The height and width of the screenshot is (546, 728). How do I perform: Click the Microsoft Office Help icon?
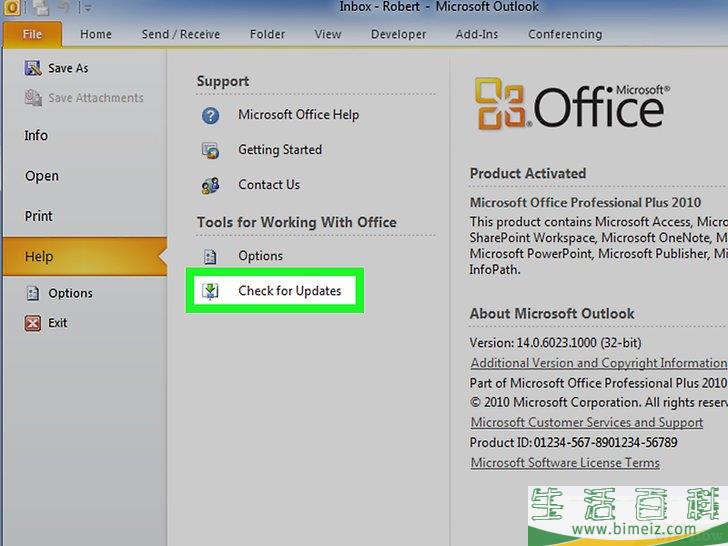(x=210, y=116)
